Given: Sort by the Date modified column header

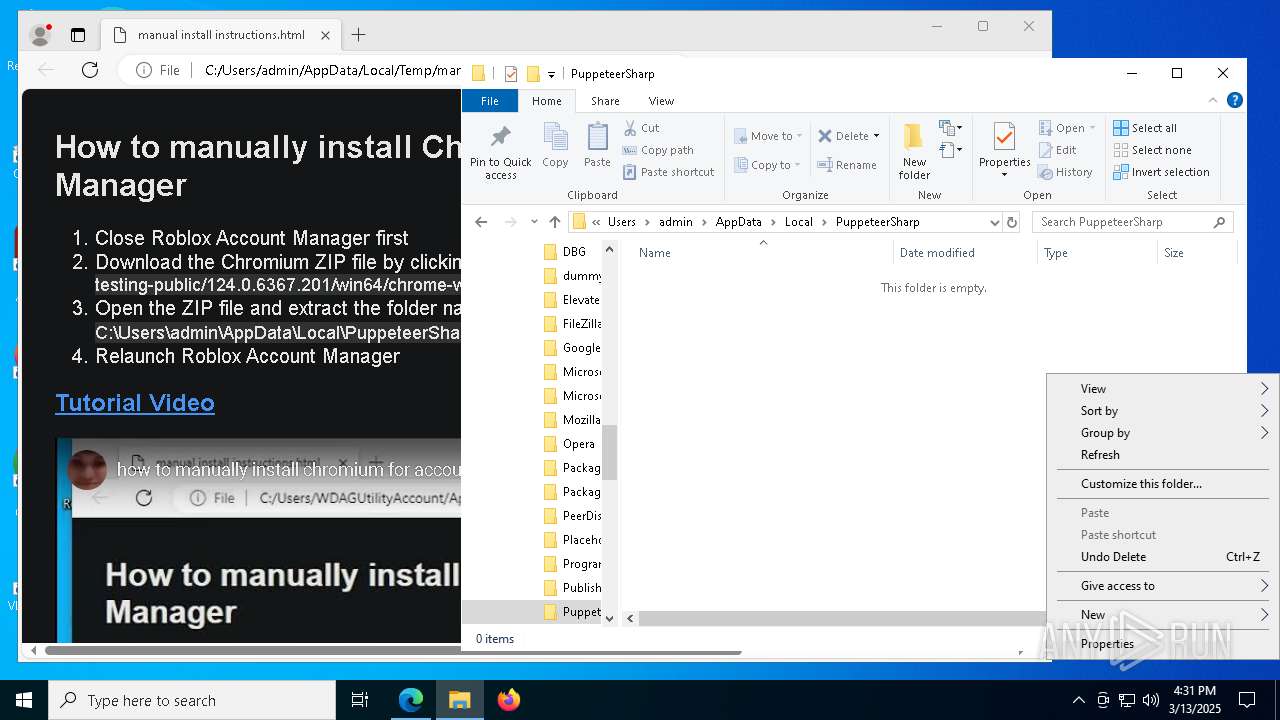Looking at the screenshot, I should tap(965, 253).
